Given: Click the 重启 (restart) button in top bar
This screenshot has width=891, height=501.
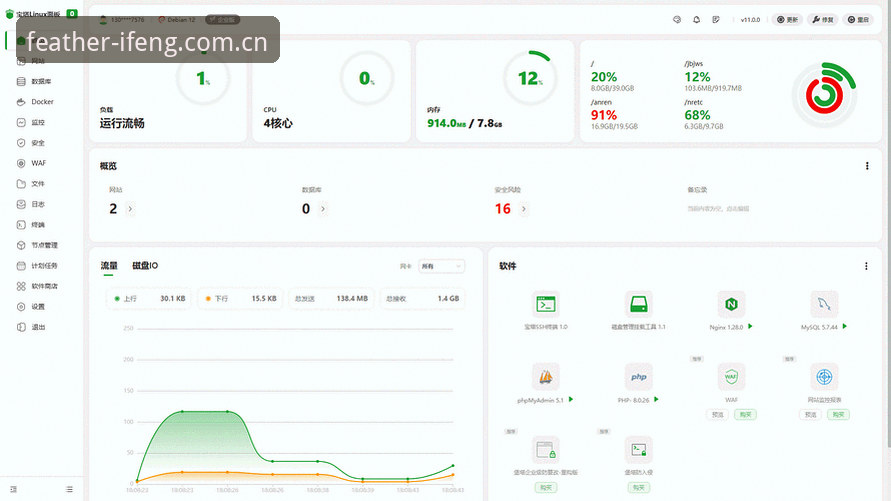Looking at the screenshot, I should tap(858, 19).
